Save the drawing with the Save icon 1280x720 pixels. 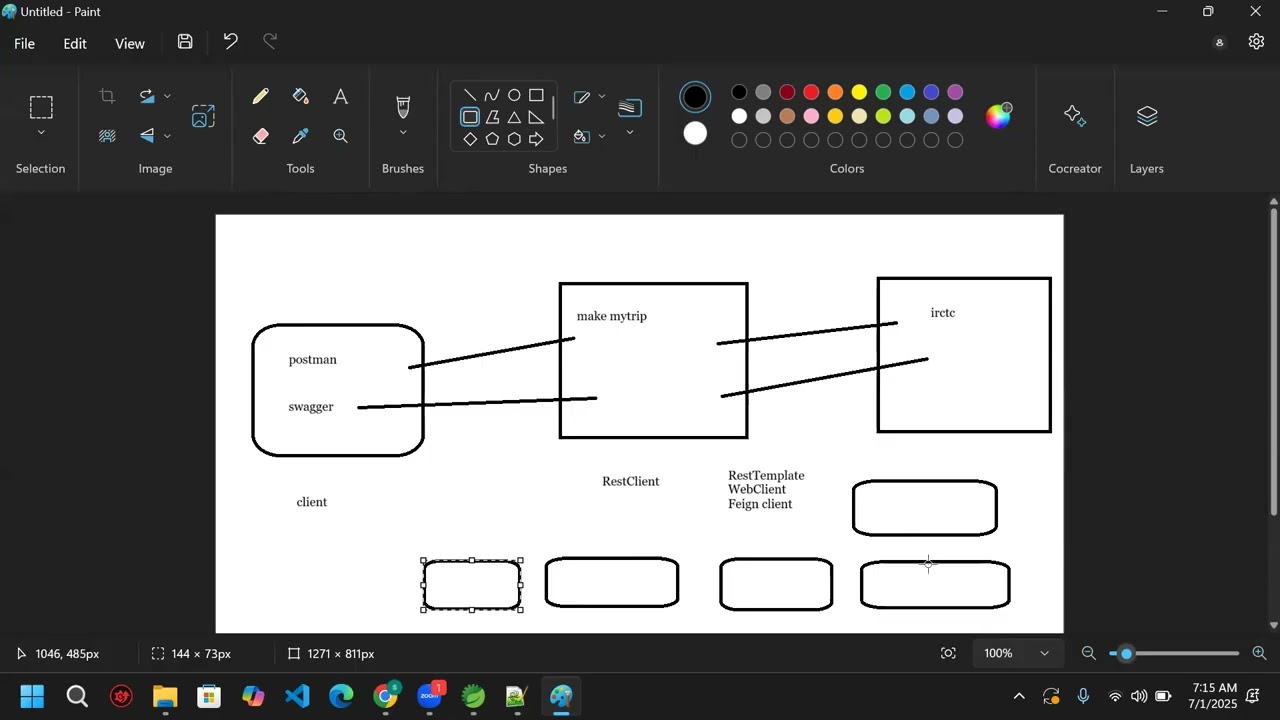pyautogui.click(x=185, y=42)
